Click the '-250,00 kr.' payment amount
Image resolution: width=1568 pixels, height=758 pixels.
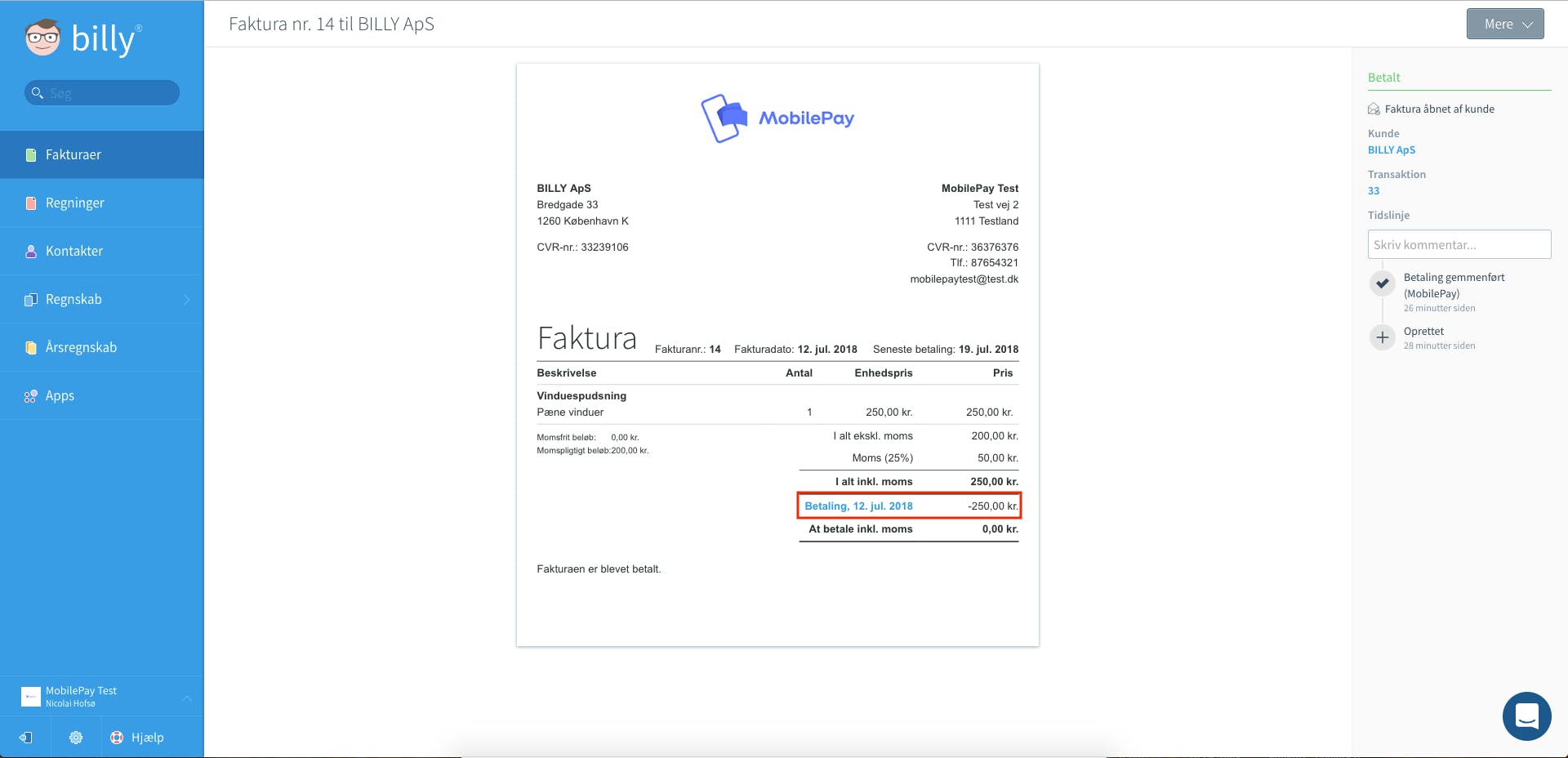[x=993, y=506]
